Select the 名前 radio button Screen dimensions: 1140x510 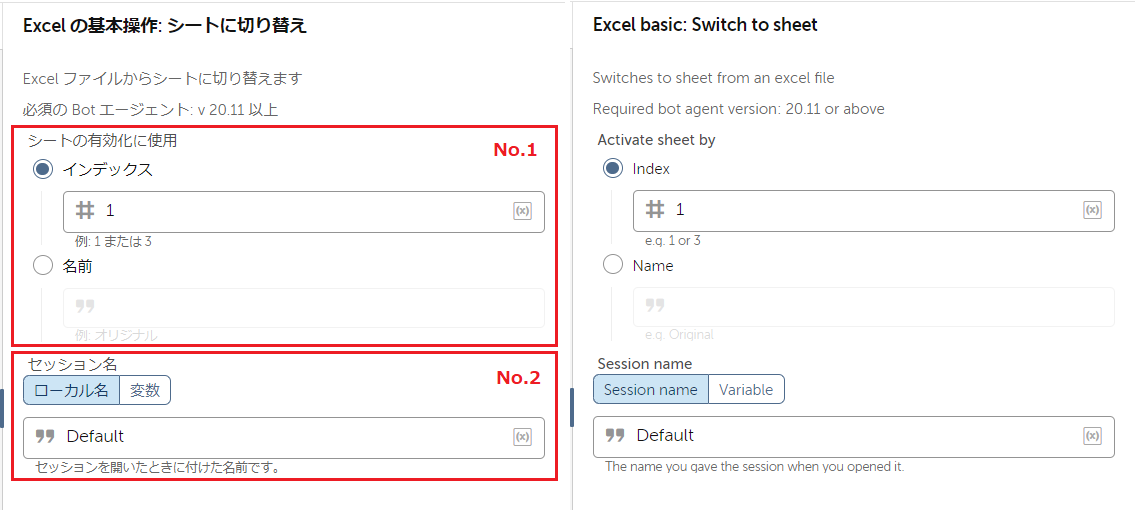[x=43, y=266]
